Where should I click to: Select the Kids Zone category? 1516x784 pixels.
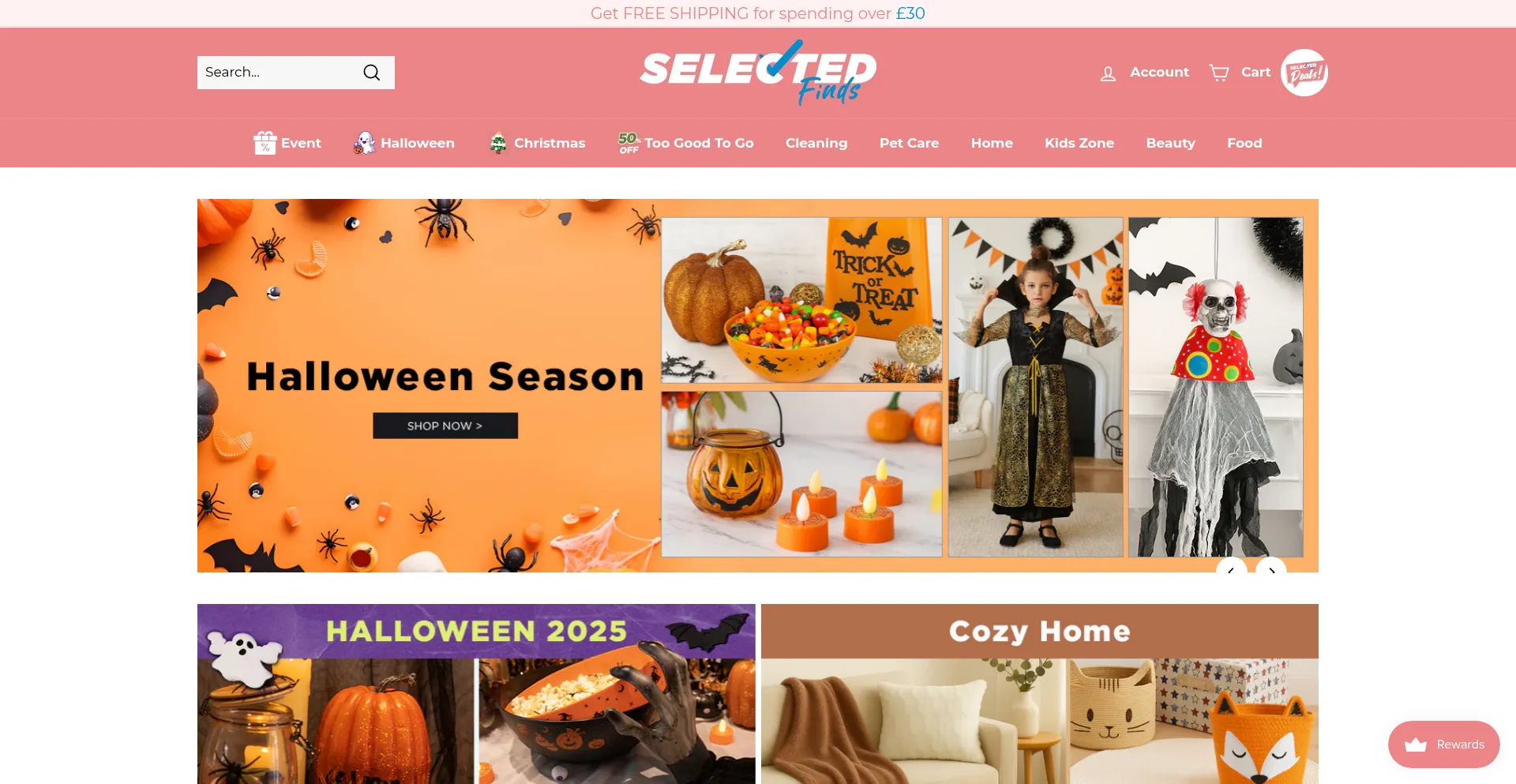click(1079, 143)
